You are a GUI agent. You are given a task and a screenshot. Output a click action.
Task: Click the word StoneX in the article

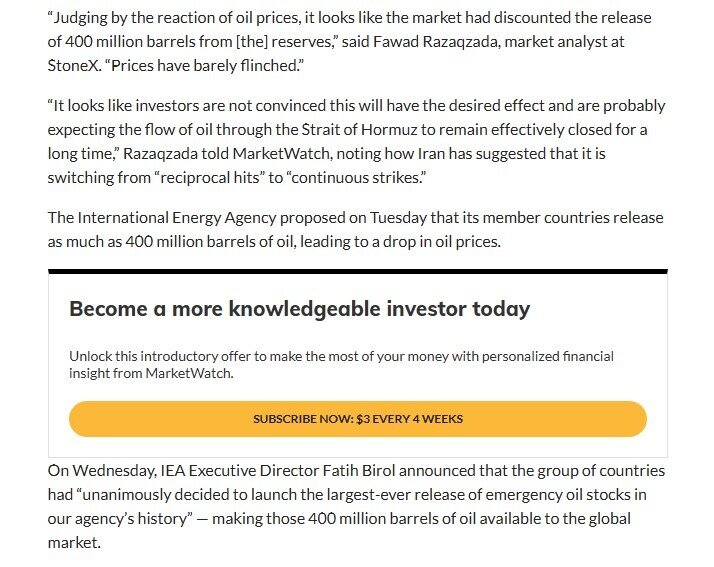pyautogui.click(x=73, y=64)
